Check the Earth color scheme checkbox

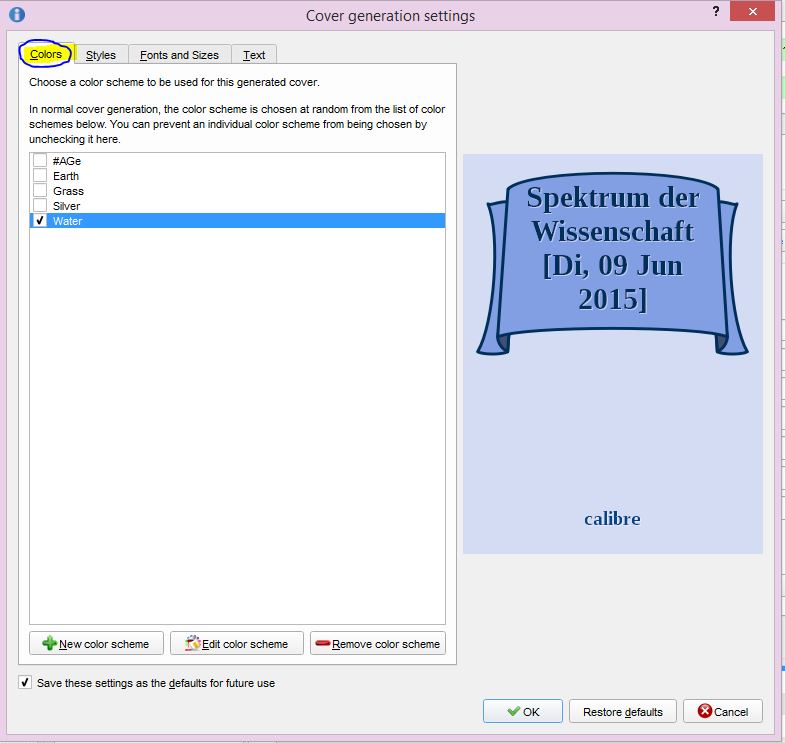pos(40,176)
